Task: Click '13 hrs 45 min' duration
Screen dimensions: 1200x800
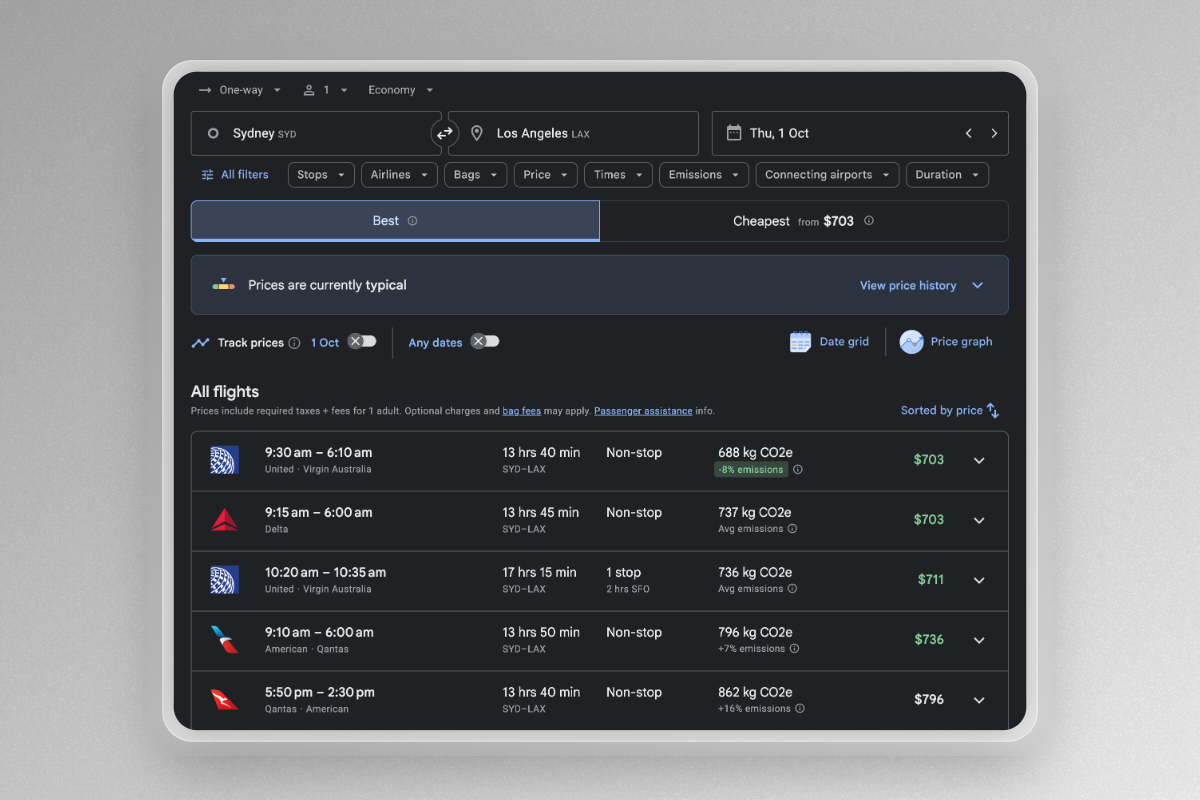Action: 541,513
